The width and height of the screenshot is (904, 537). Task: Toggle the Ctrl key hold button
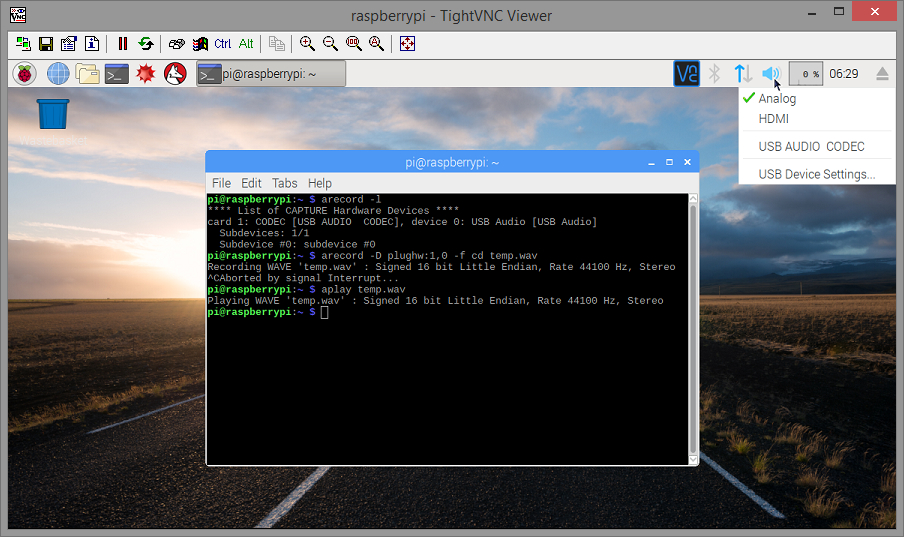[223, 44]
